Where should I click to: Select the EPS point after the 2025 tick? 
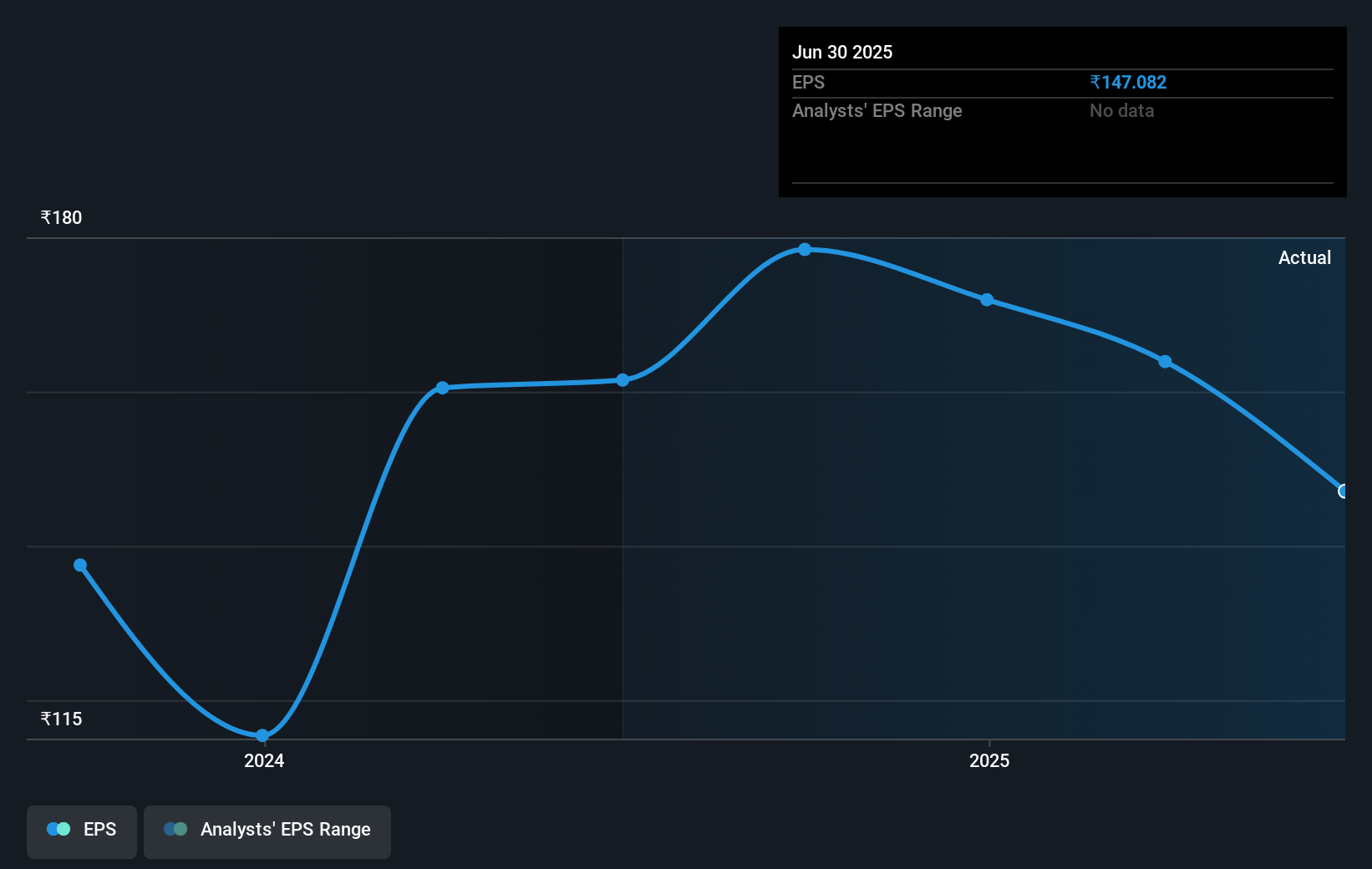1165,362
